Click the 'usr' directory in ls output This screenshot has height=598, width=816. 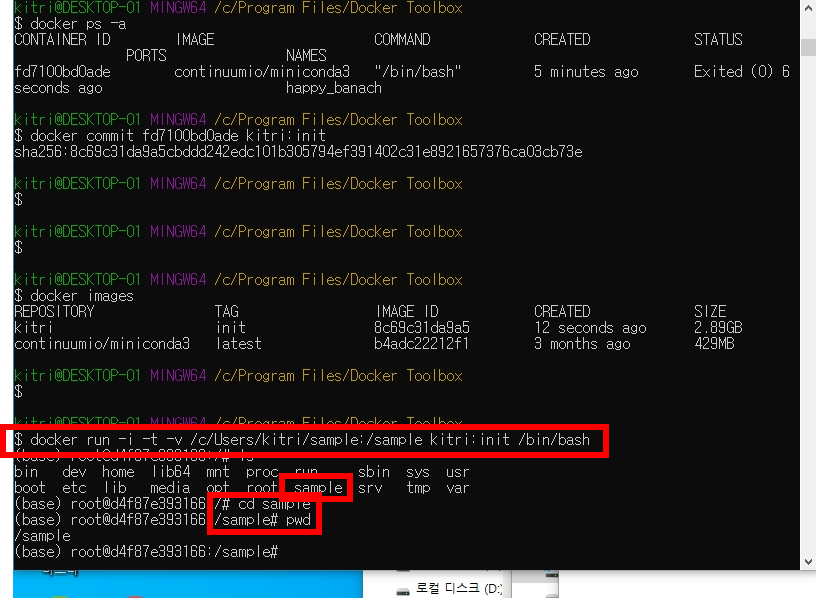(x=457, y=472)
